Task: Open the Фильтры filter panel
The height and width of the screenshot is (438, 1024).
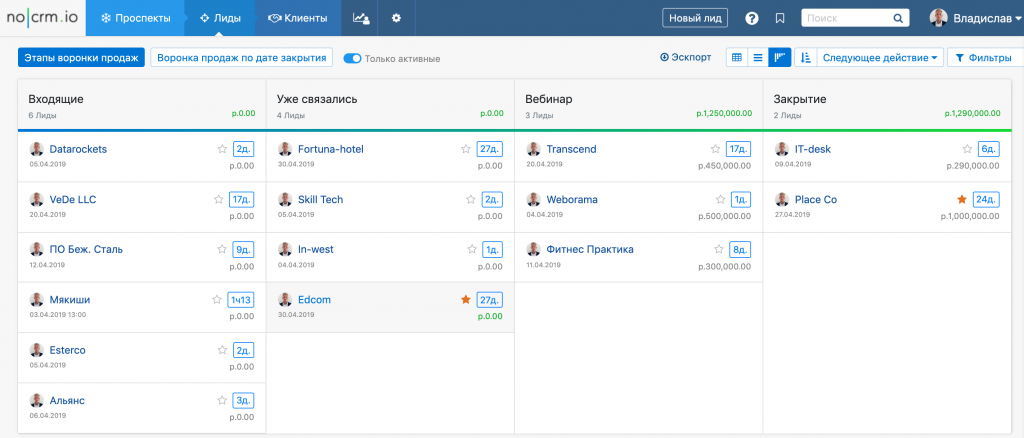Action: click(x=984, y=57)
